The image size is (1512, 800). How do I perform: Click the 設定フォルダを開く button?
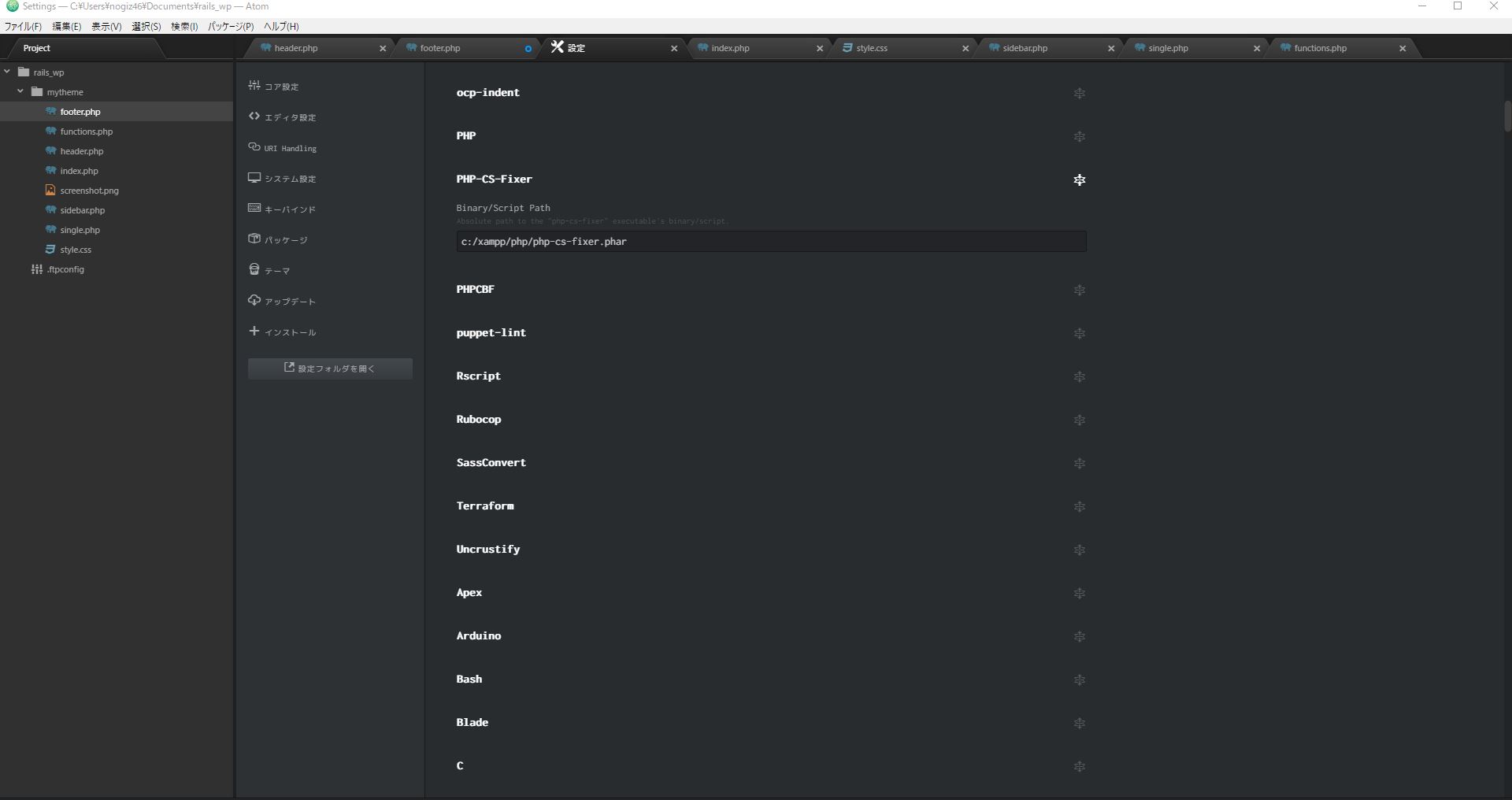coord(329,368)
